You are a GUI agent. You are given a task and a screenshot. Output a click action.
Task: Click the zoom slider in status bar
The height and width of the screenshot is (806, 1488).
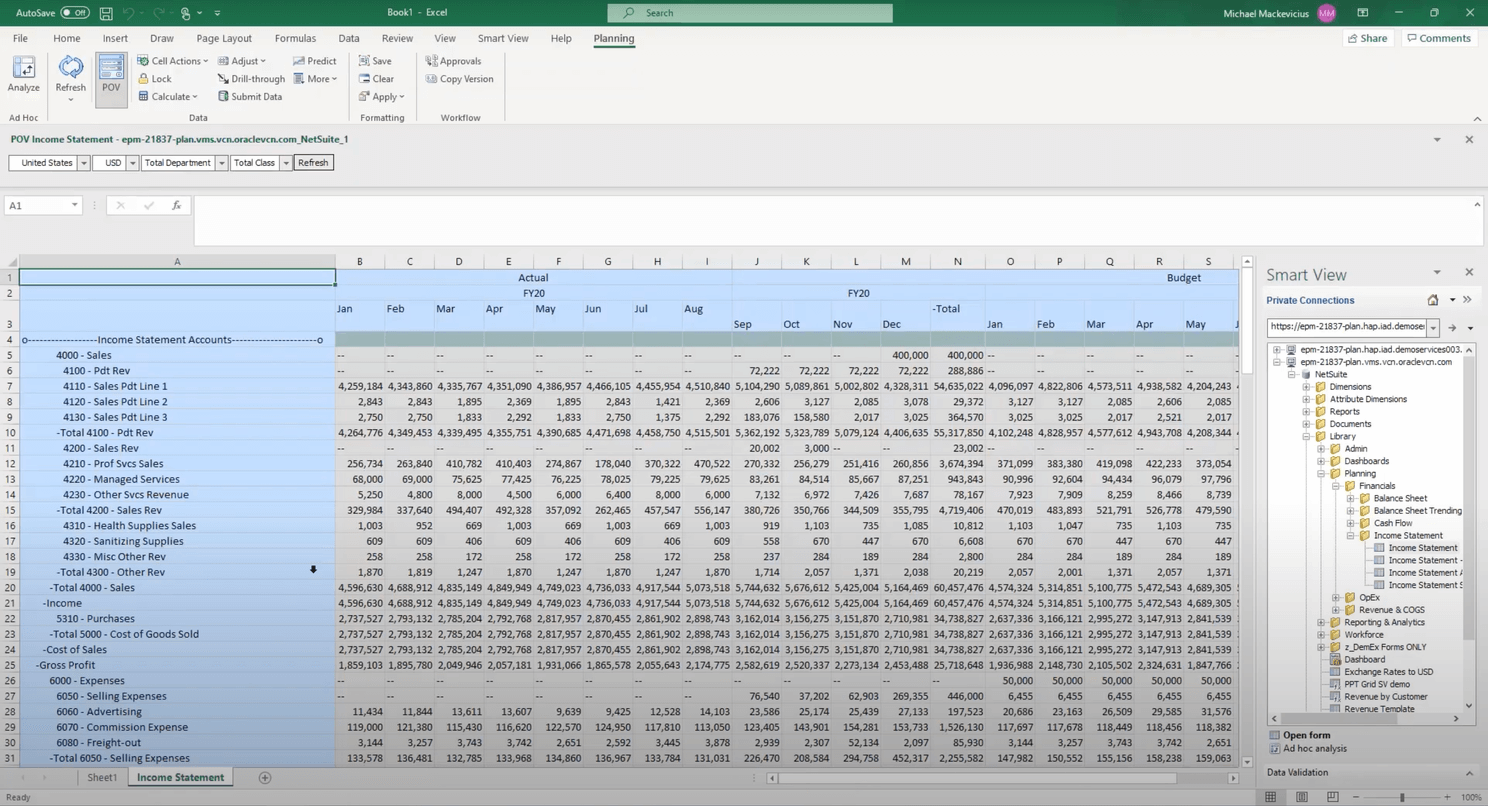pyautogui.click(x=1402, y=797)
